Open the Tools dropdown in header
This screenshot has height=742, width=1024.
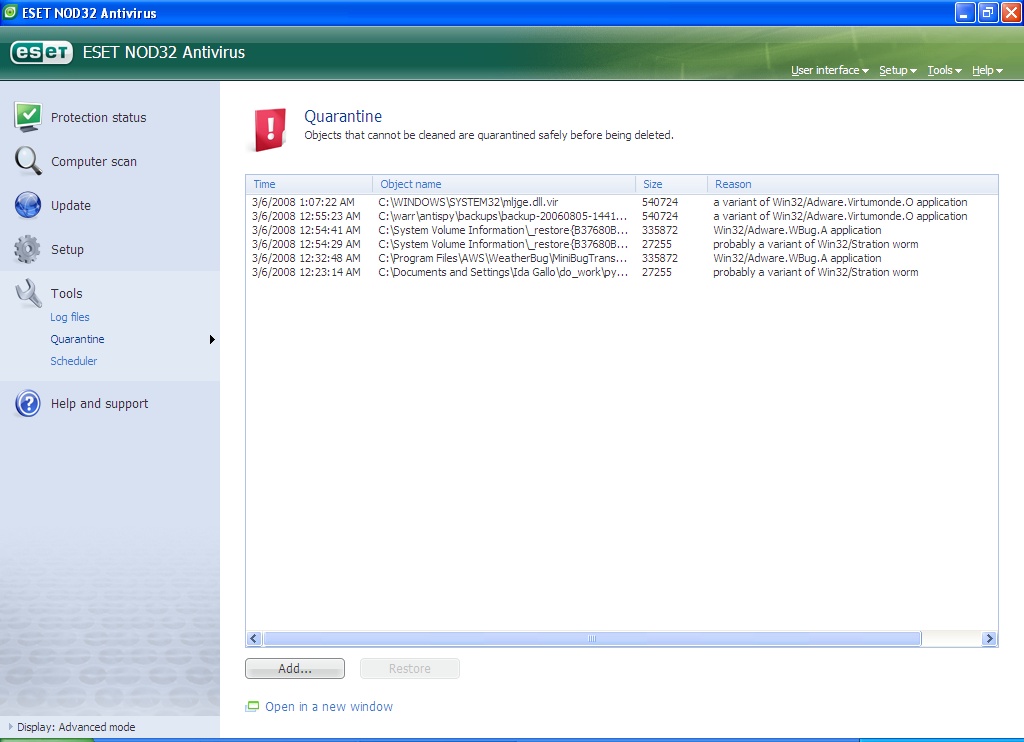click(944, 71)
